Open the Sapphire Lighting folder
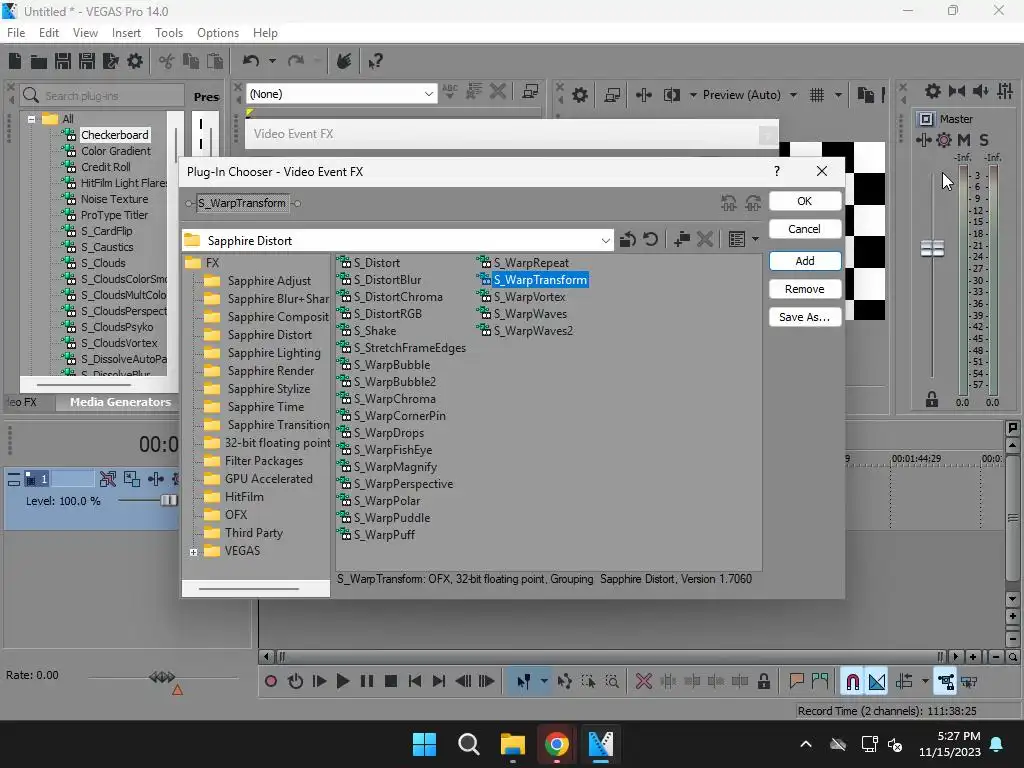The image size is (1024, 768). point(274,353)
